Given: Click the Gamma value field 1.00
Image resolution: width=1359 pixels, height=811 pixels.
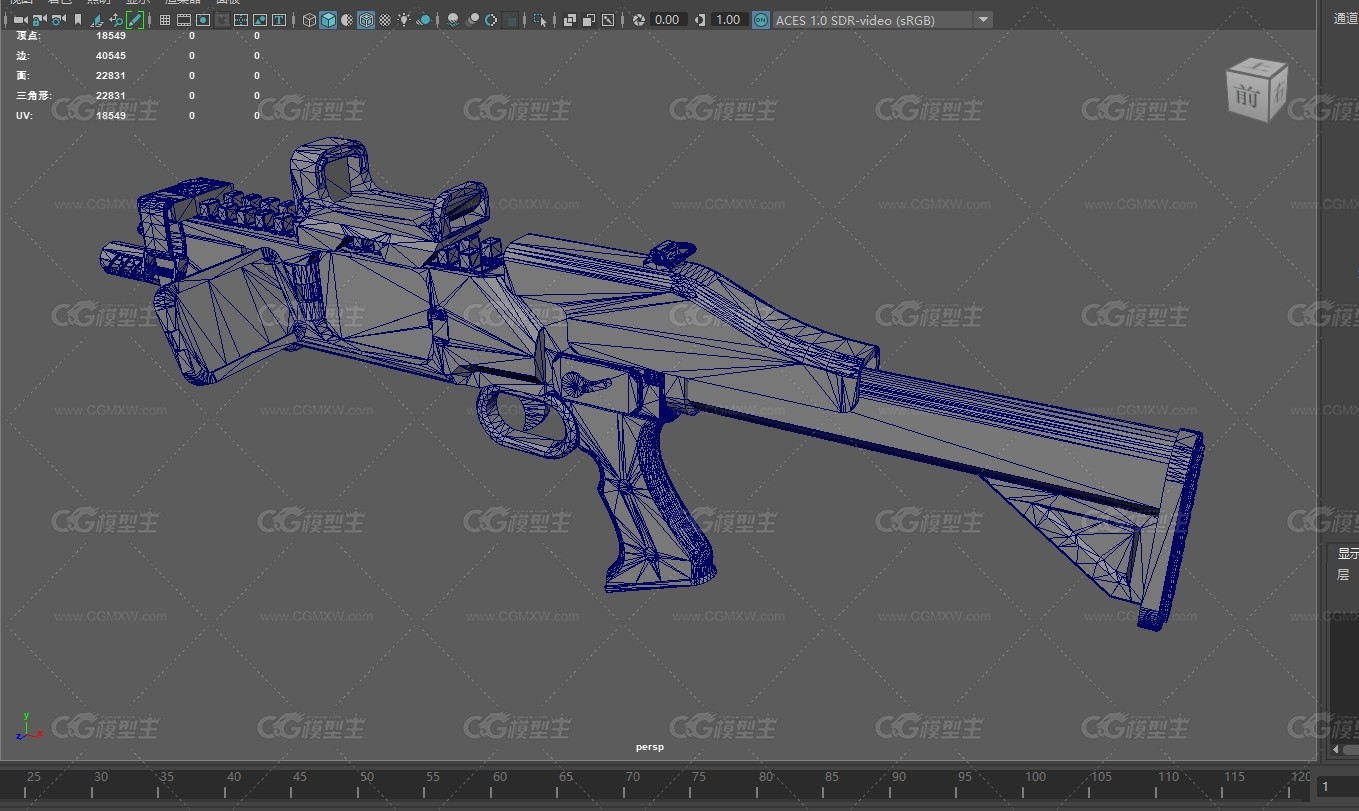Looking at the screenshot, I should [729, 20].
